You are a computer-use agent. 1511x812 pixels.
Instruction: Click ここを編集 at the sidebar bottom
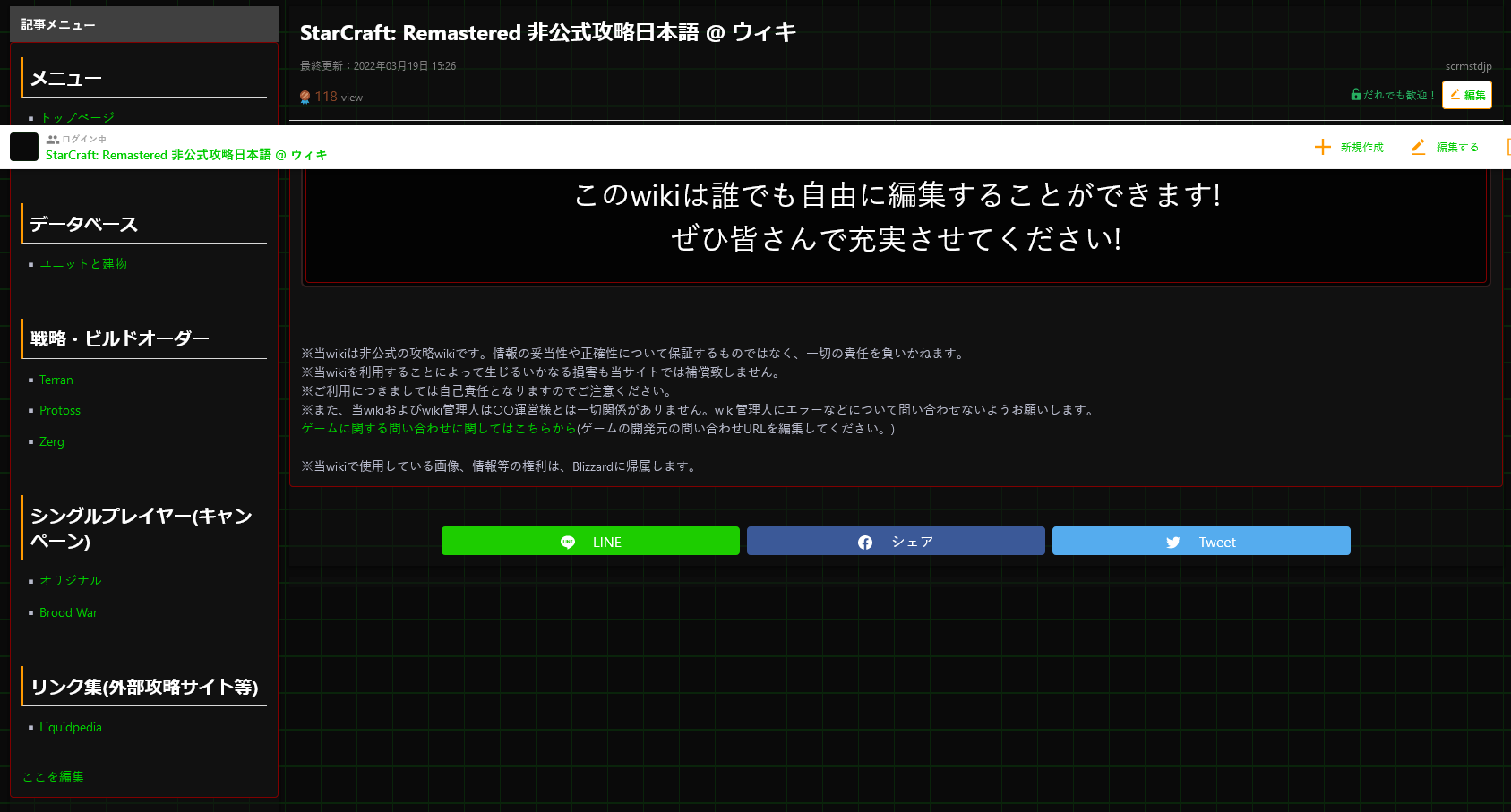click(54, 776)
